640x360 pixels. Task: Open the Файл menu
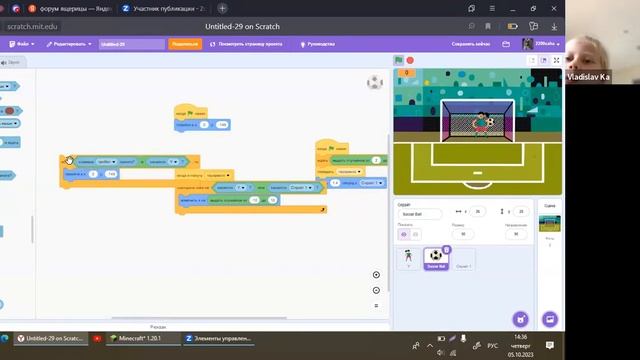click(x=22, y=44)
